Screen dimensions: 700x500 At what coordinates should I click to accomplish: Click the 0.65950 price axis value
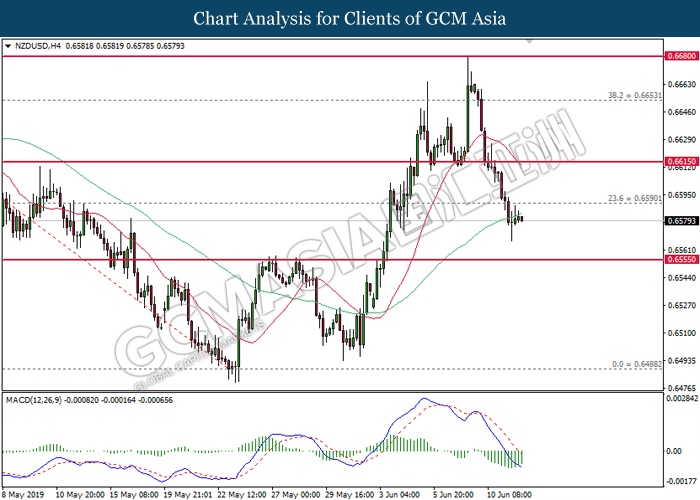coord(682,195)
